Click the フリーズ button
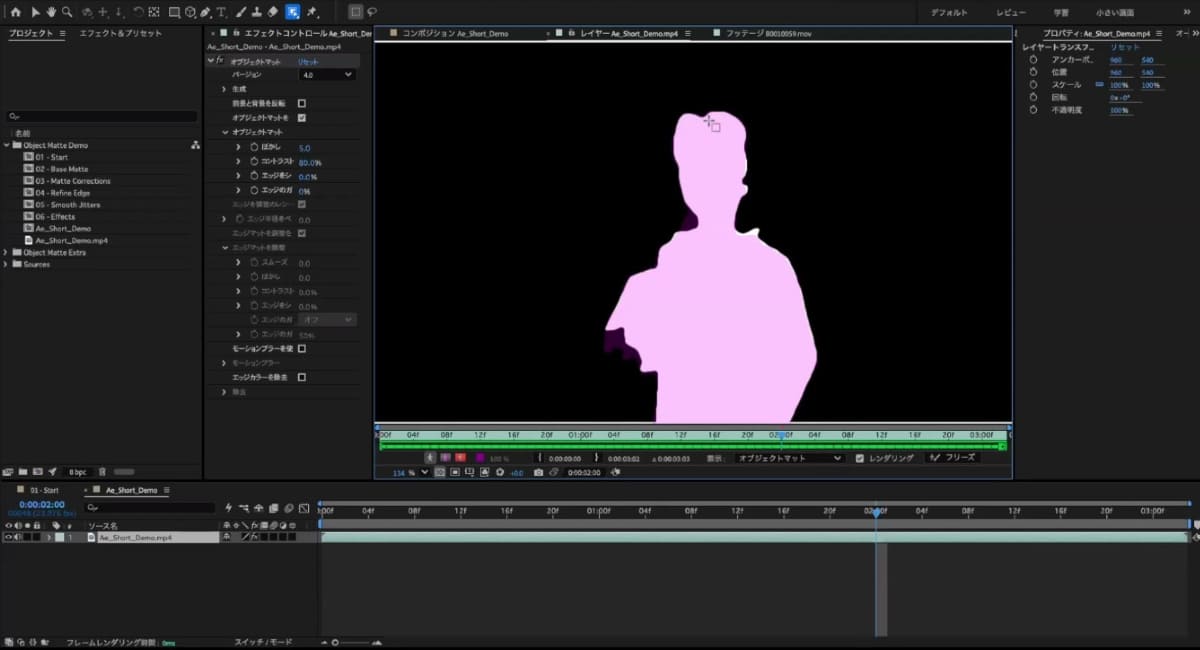 coord(952,457)
